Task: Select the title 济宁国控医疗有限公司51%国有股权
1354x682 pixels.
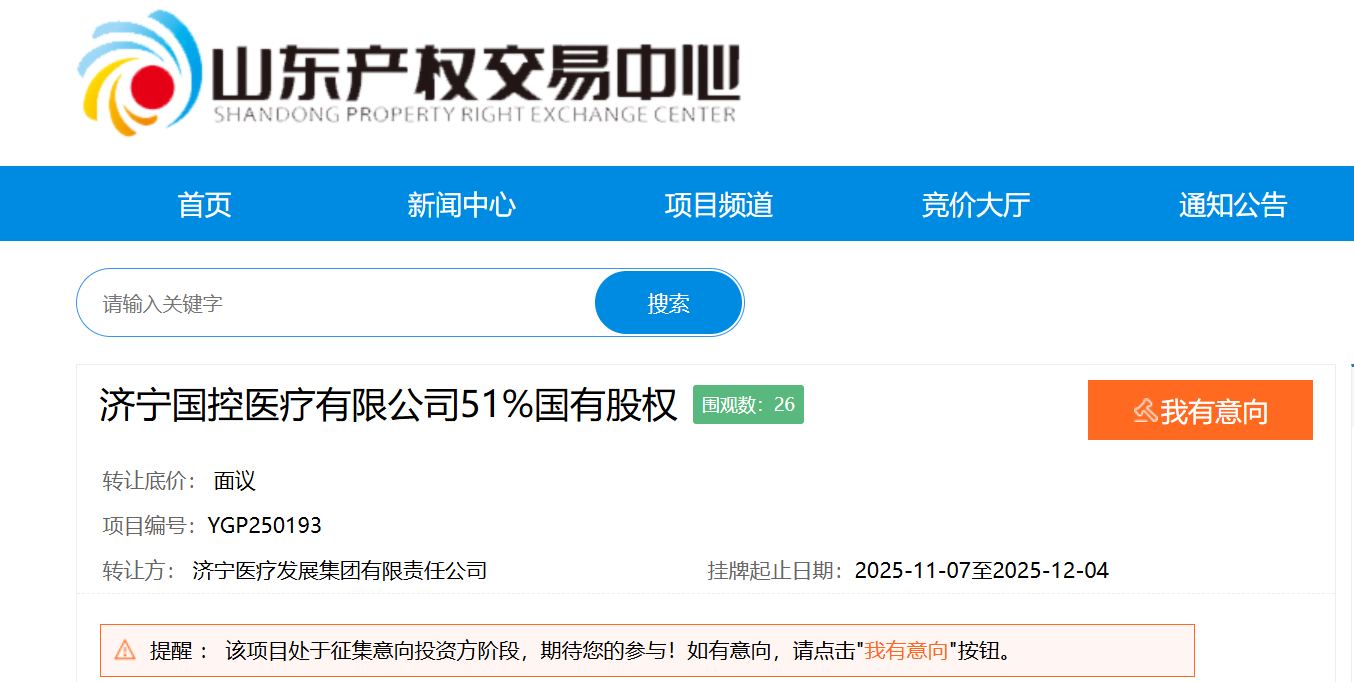Action: [x=388, y=407]
